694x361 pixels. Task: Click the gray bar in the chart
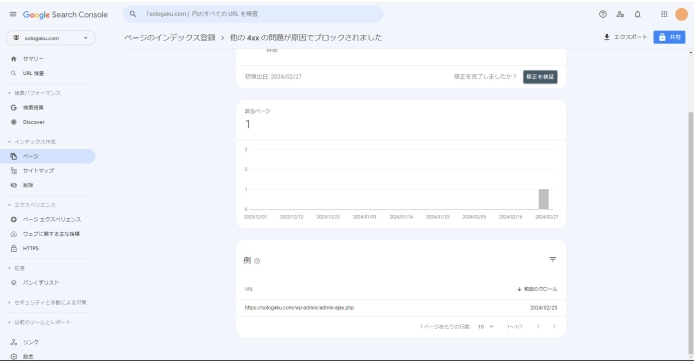pos(544,199)
